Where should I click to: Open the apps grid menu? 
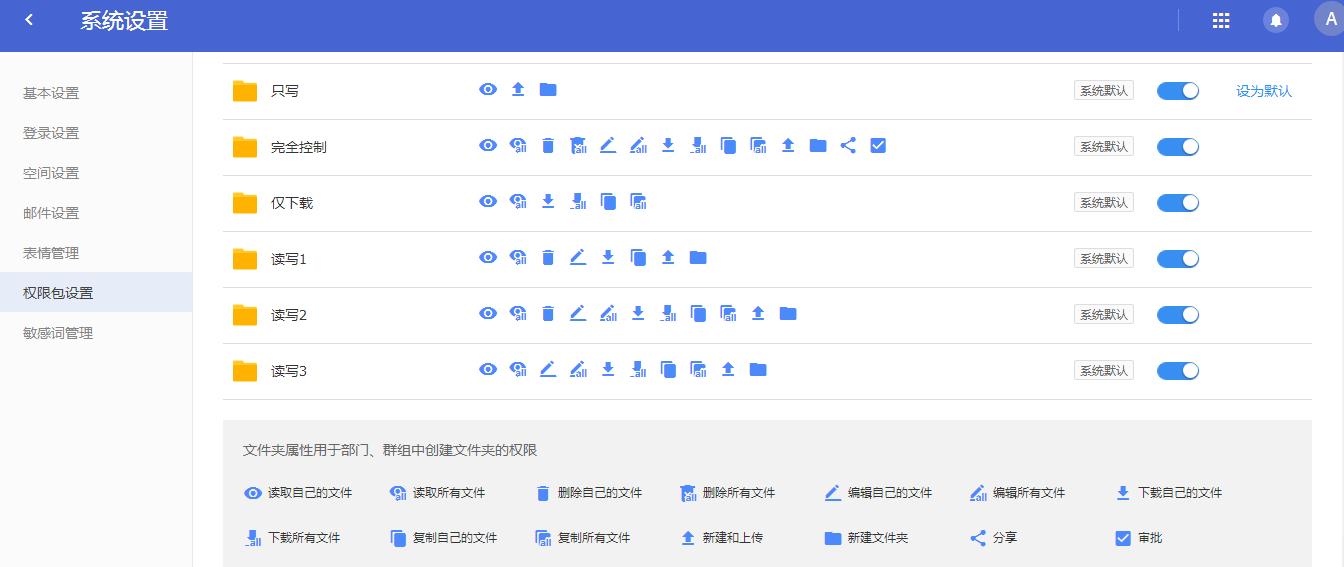coord(1220,20)
